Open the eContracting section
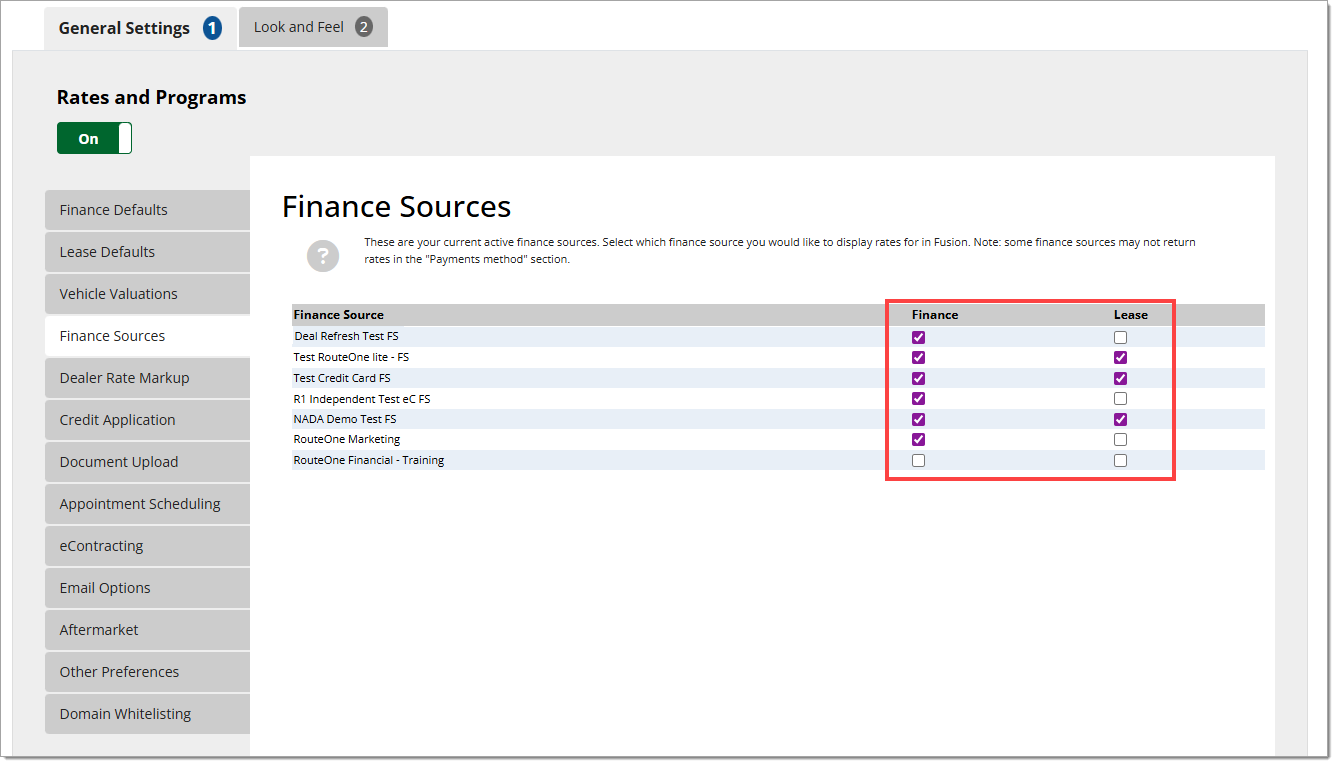This screenshot has width=1335, height=764. (x=147, y=546)
